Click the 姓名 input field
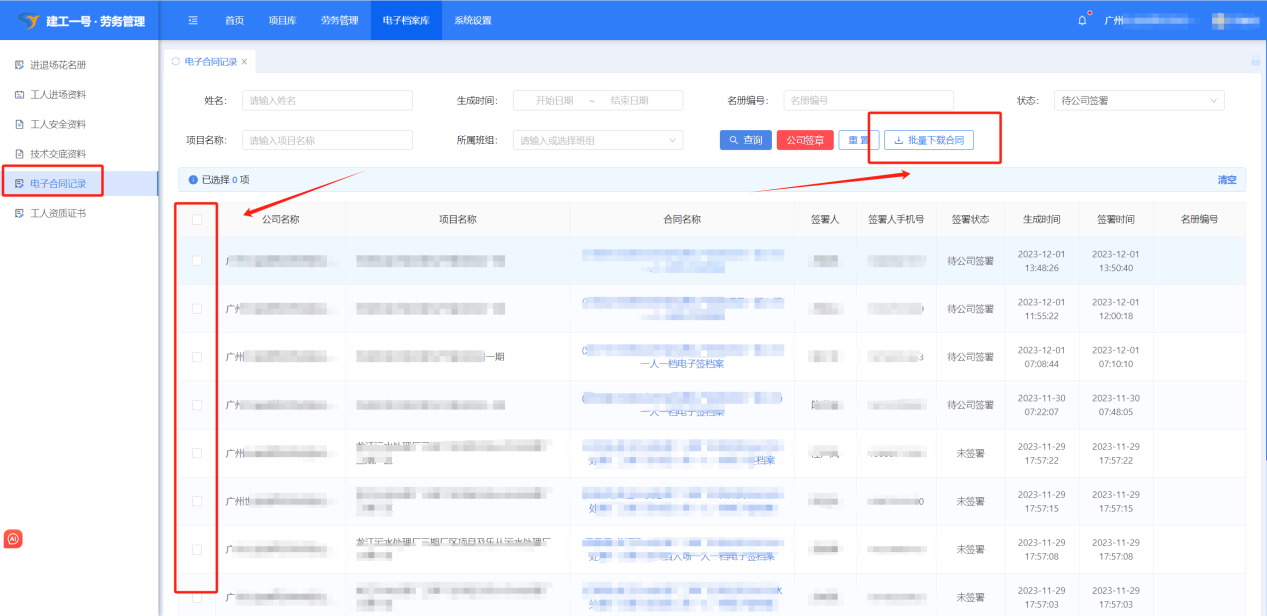The height and width of the screenshot is (616, 1267). (327, 101)
